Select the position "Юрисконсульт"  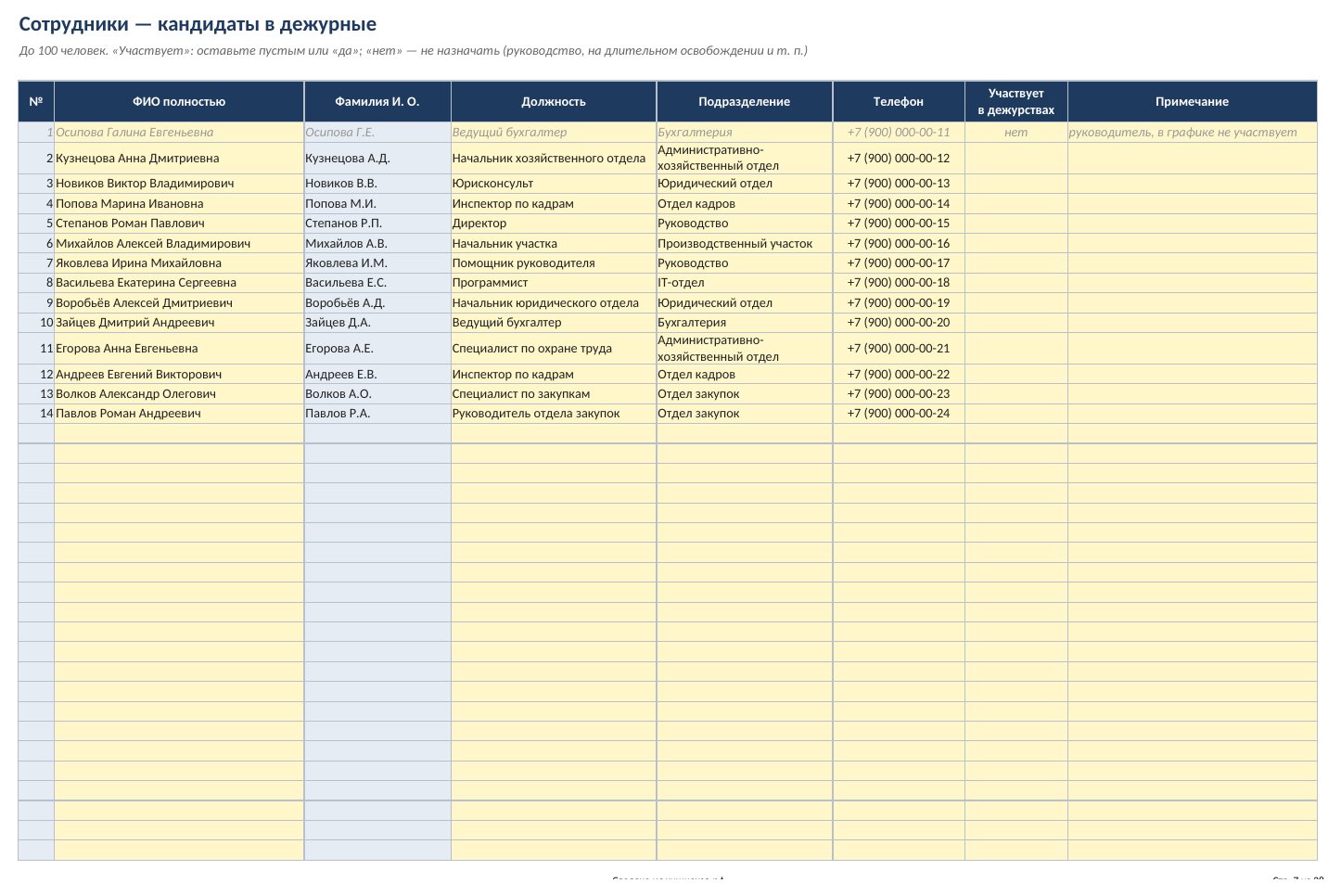tap(554, 184)
